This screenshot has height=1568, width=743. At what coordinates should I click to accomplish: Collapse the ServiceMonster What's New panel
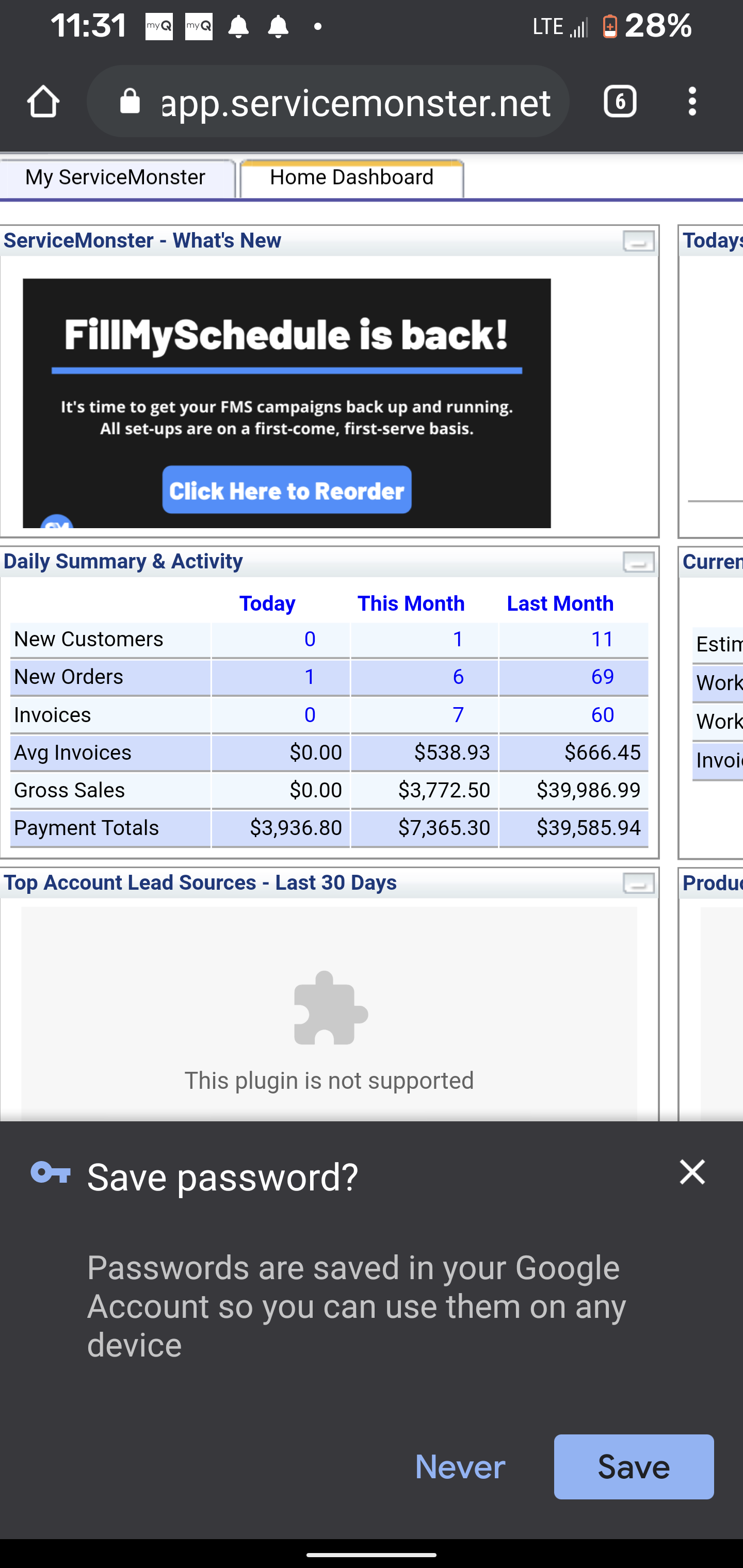tap(638, 241)
